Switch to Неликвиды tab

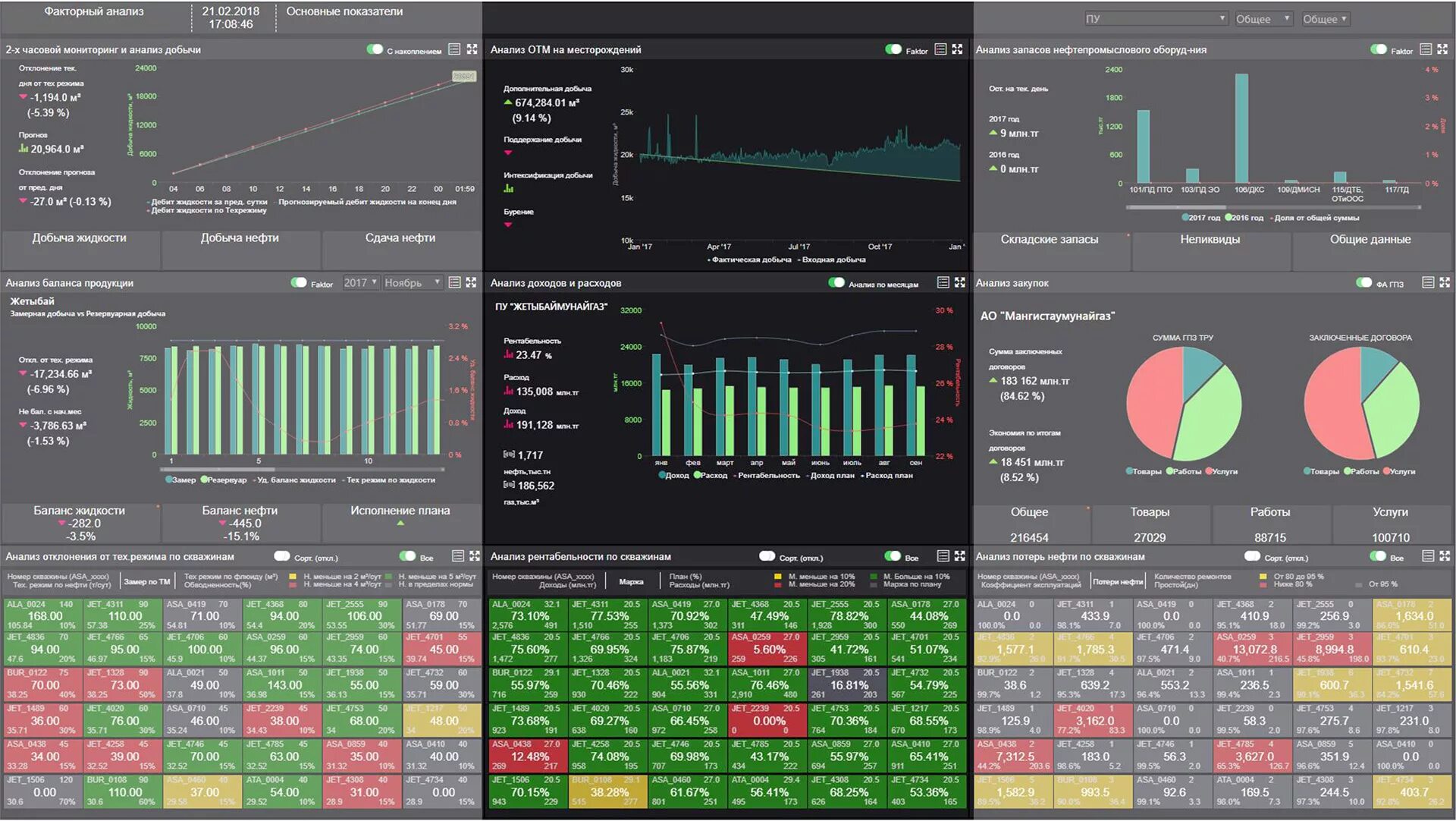click(1210, 240)
